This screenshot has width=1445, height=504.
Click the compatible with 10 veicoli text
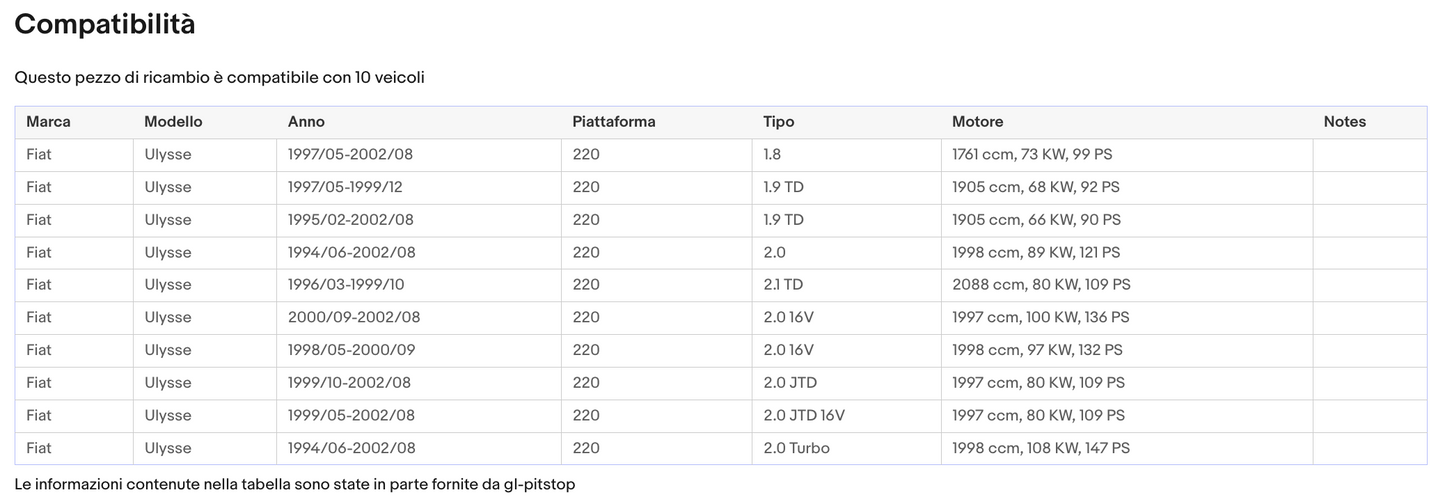click(x=219, y=77)
